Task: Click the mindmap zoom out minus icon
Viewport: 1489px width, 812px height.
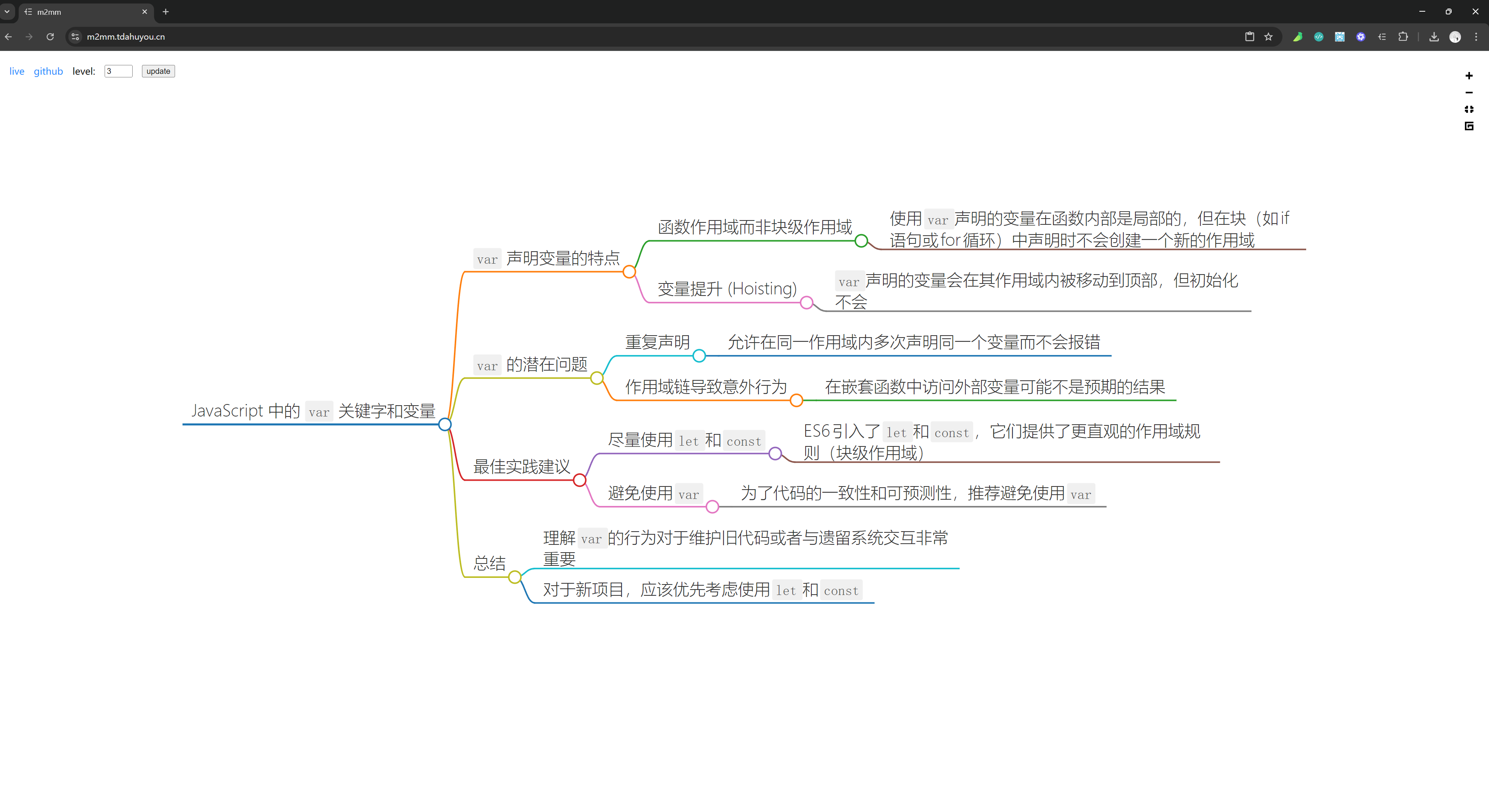Action: (x=1469, y=93)
